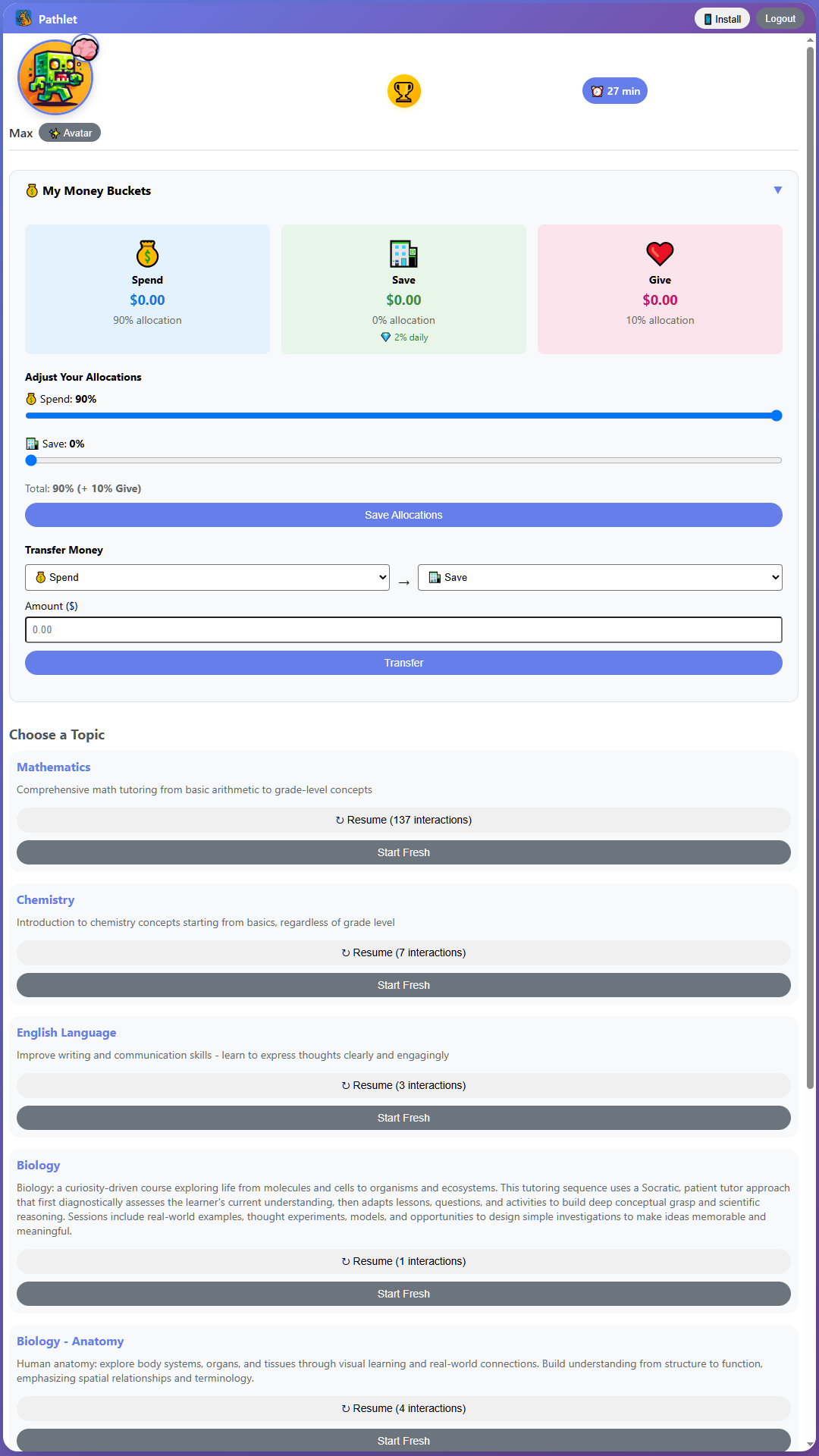Viewport: 819px width, 1456px height.
Task: Click the "90% allocation" text in Spend
Action: [147, 320]
